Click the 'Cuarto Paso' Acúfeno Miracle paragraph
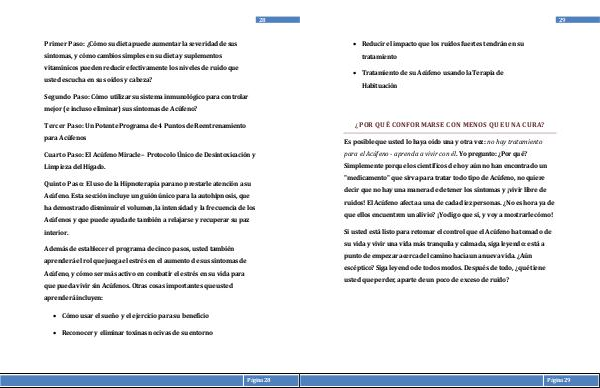The image size is (600, 388). pos(150,161)
